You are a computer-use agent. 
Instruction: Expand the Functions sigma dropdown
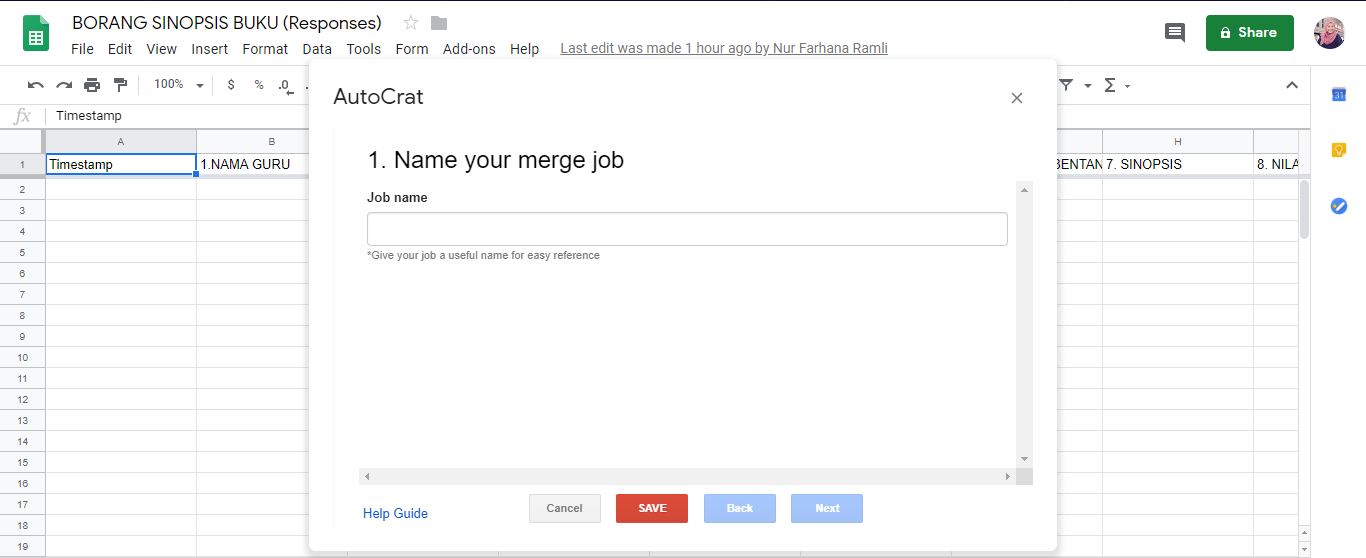pyautogui.click(x=1115, y=85)
